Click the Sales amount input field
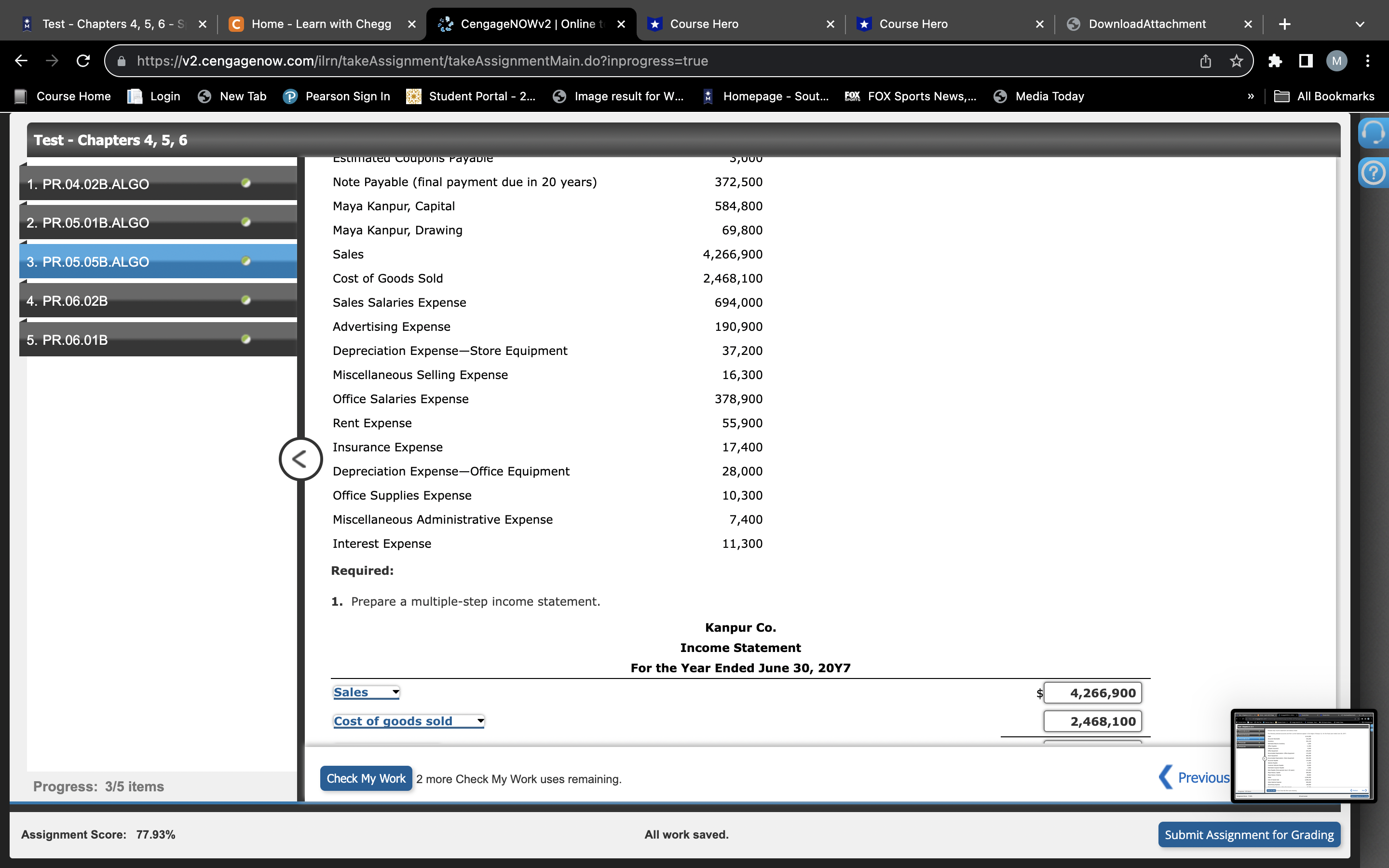The height and width of the screenshot is (868, 1389). point(1092,693)
